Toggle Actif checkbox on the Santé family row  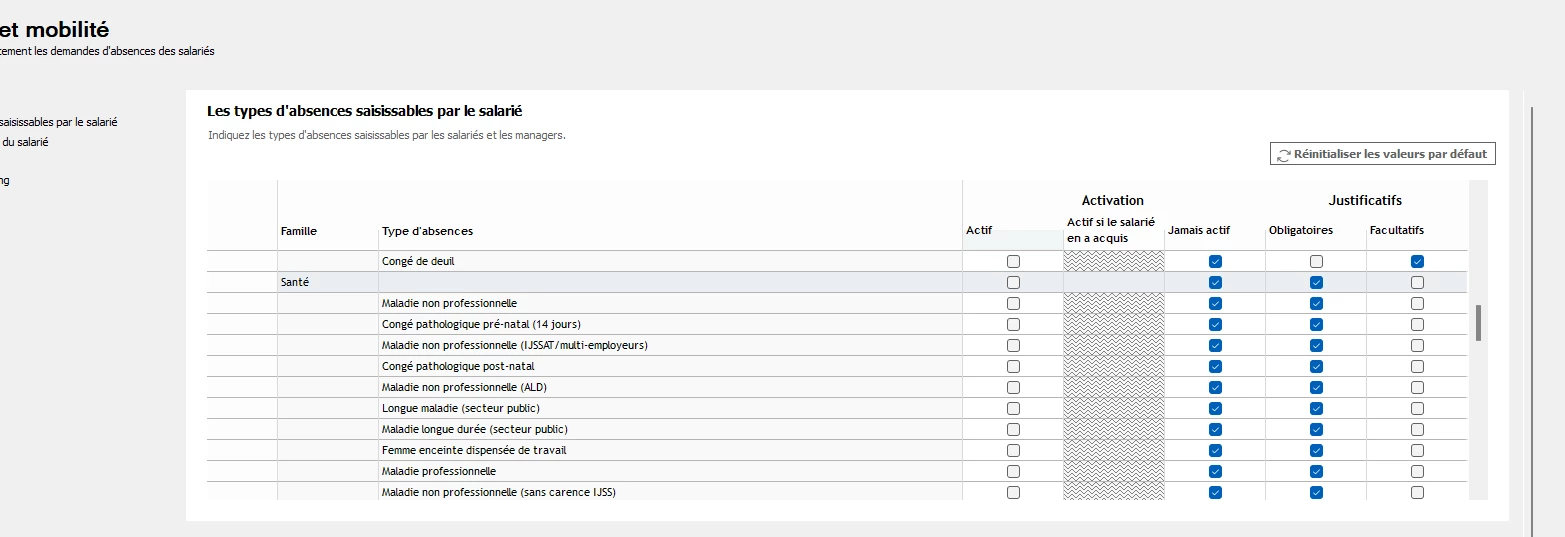[1014, 282]
